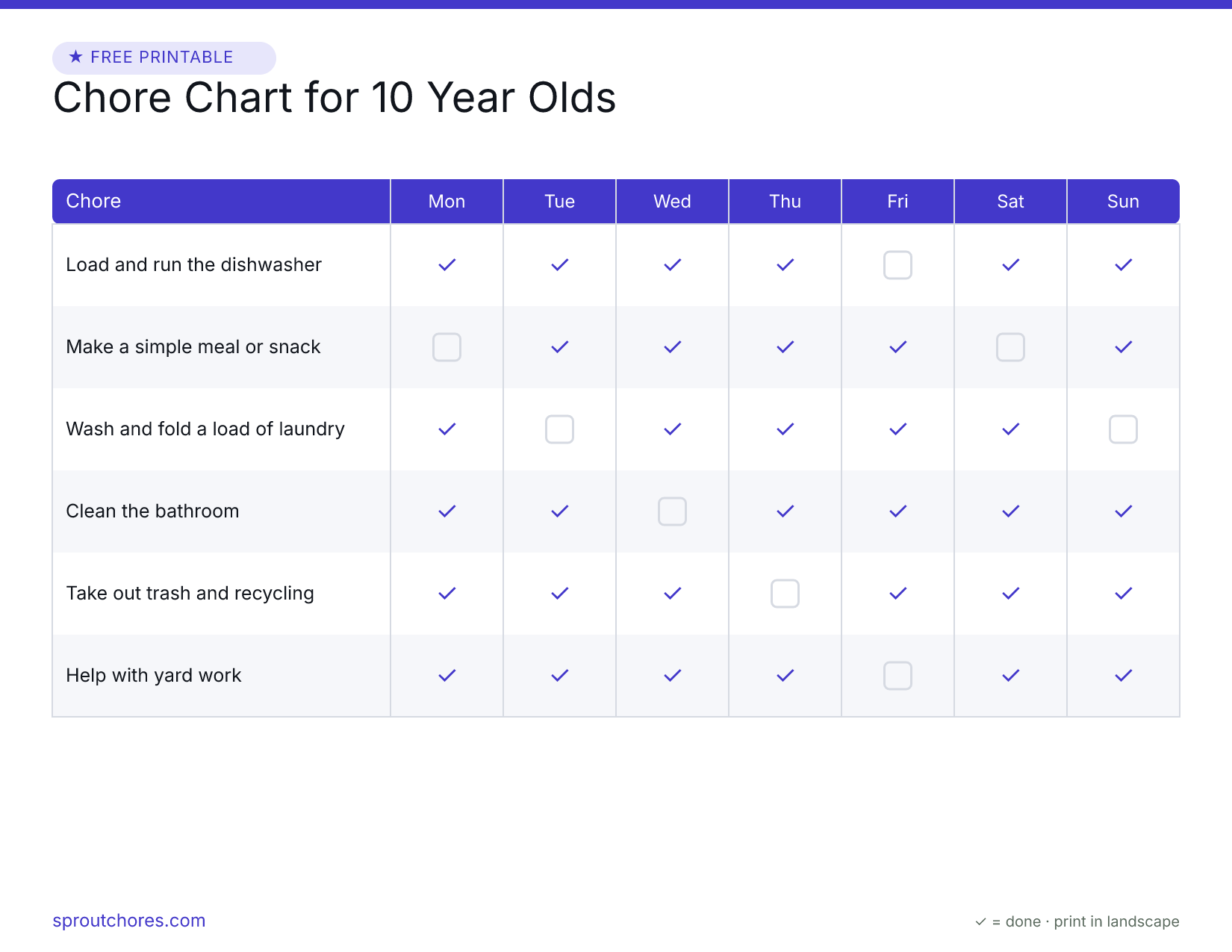Click the meal or snack checkmark for Tuesday
The image size is (1232, 952).
tap(559, 347)
